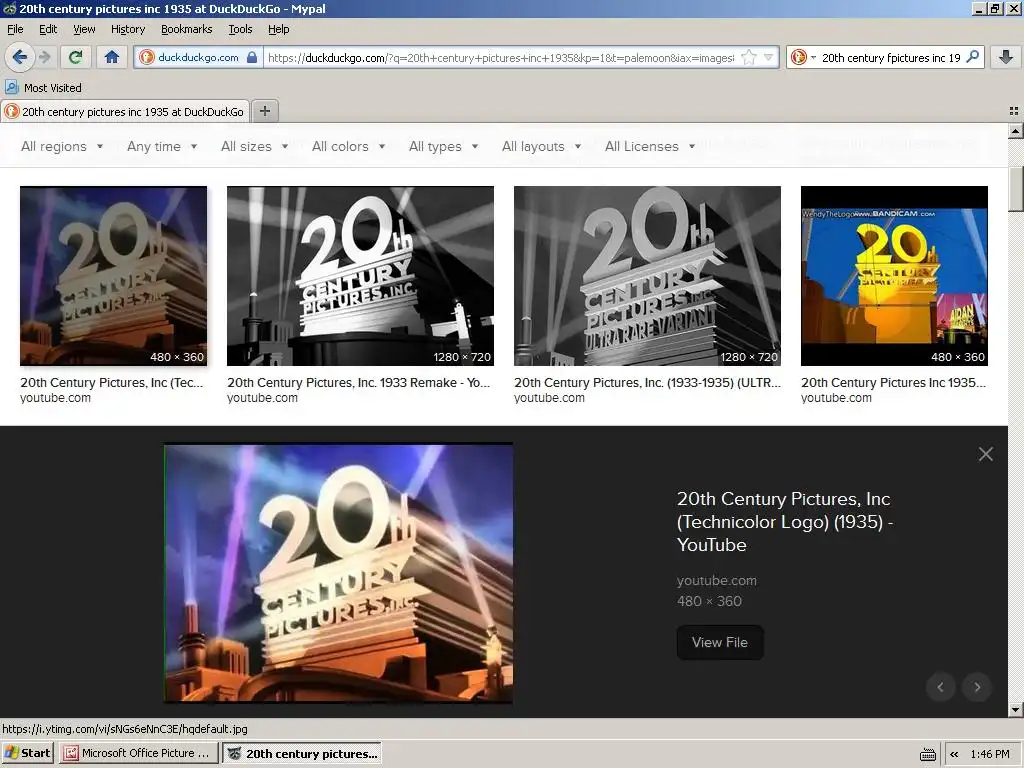The height and width of the screenshot is (768, 1024).
Task: Expand the All sizes filter
Action: (254, 146)
